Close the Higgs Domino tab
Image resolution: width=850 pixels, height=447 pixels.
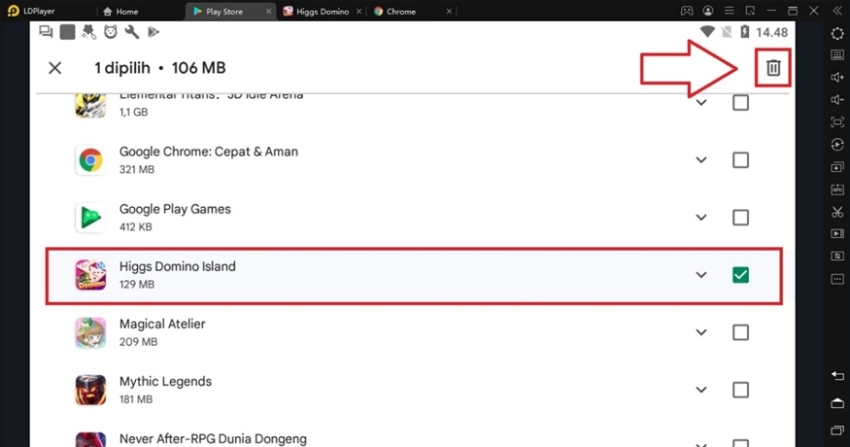coord(358,11)
